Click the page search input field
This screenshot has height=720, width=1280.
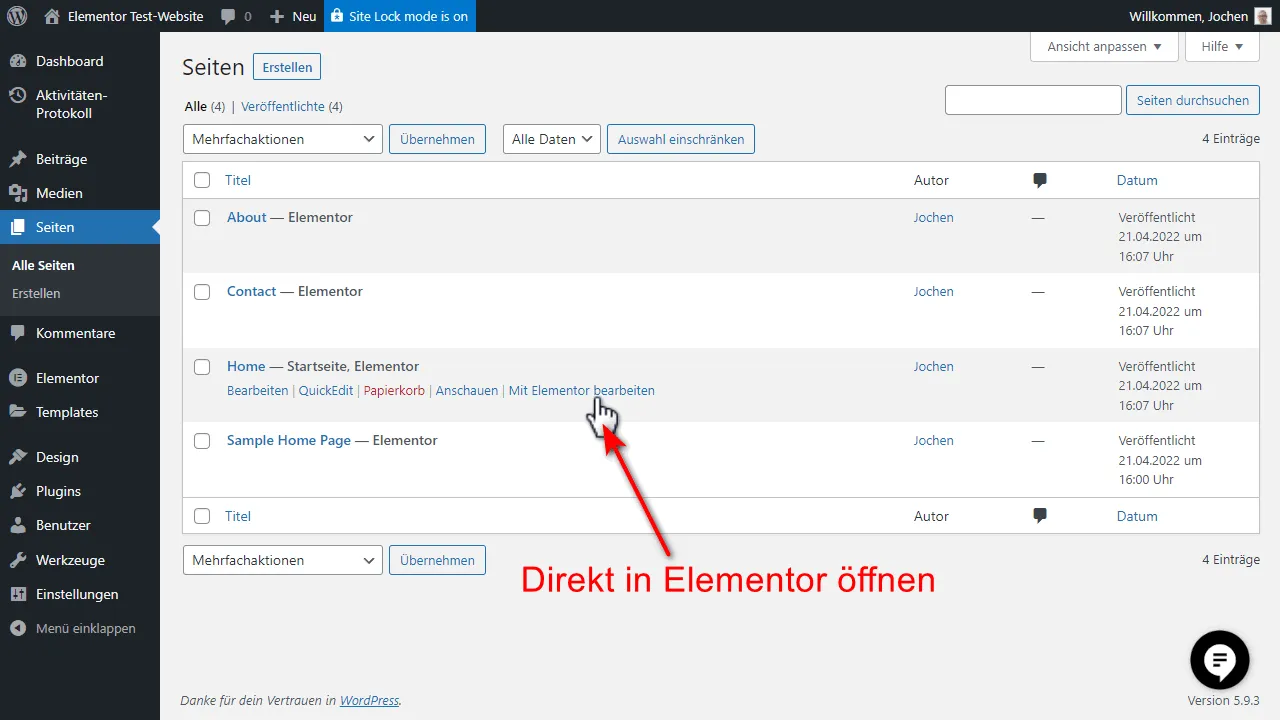pos(1033,100)
